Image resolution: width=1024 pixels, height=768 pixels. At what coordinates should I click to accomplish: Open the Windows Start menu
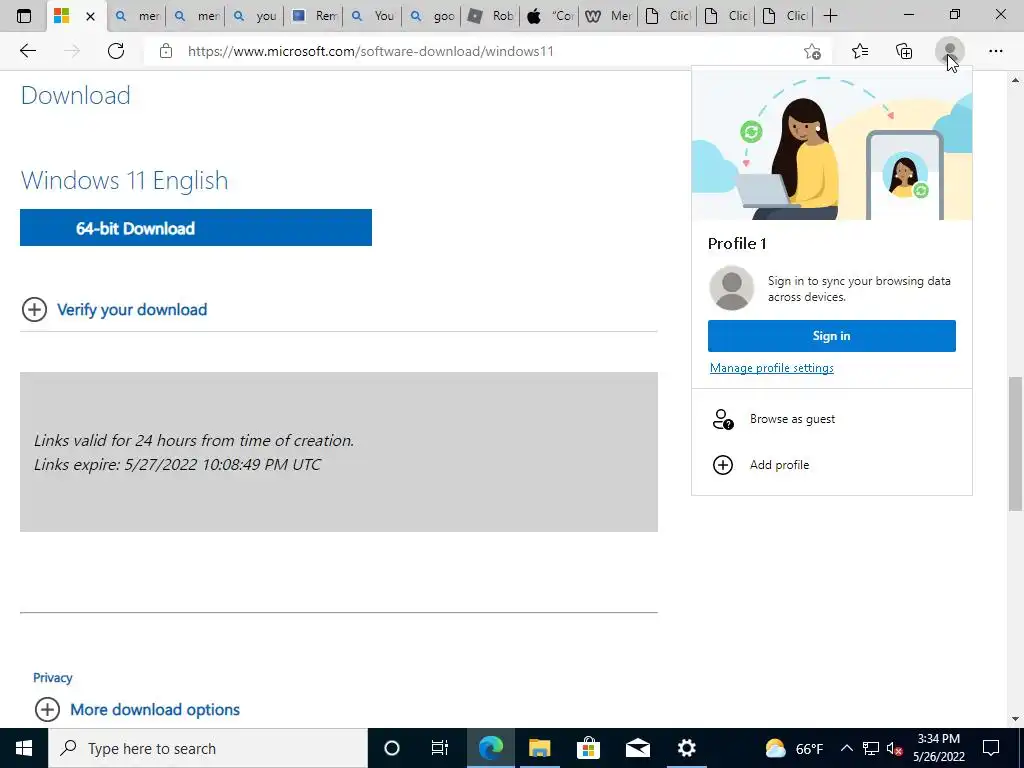[x=24, y=748]
